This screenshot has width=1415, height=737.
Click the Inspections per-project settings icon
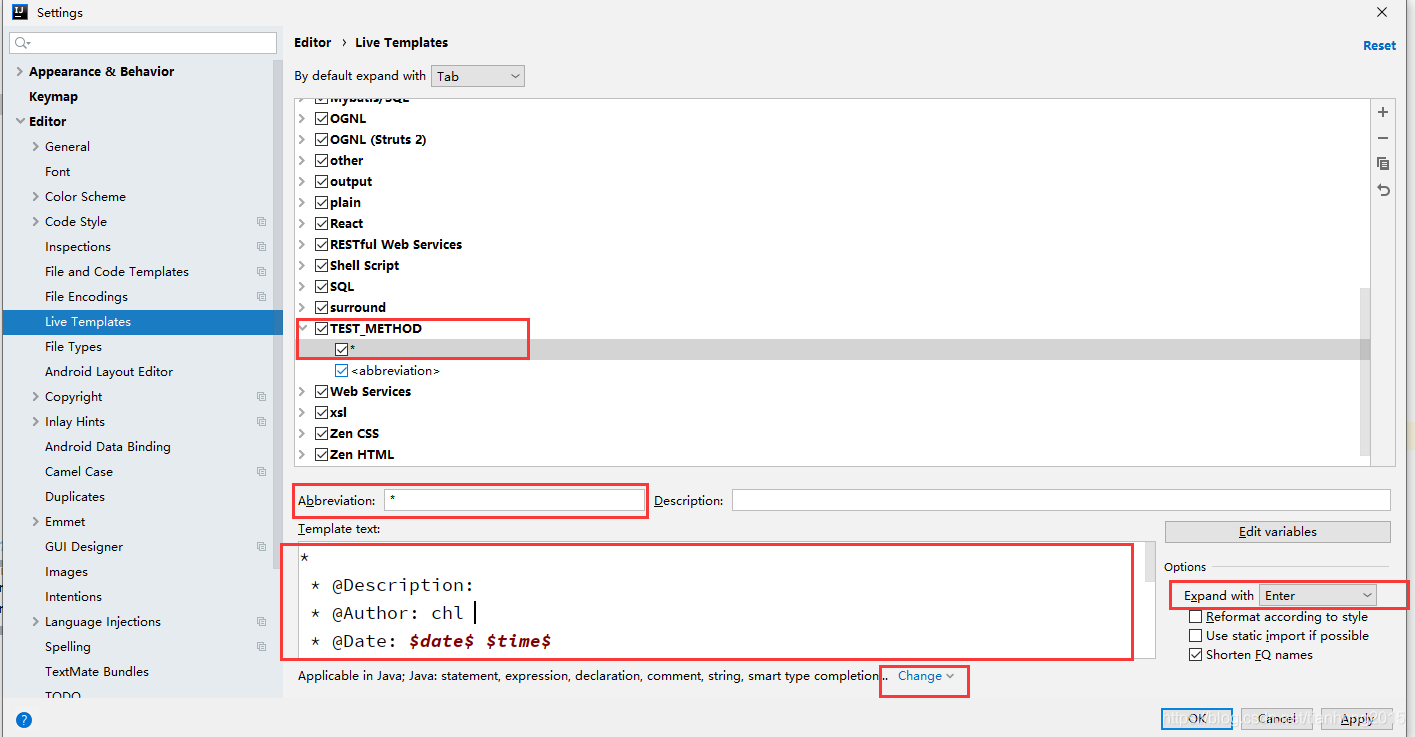click(261, 247)
